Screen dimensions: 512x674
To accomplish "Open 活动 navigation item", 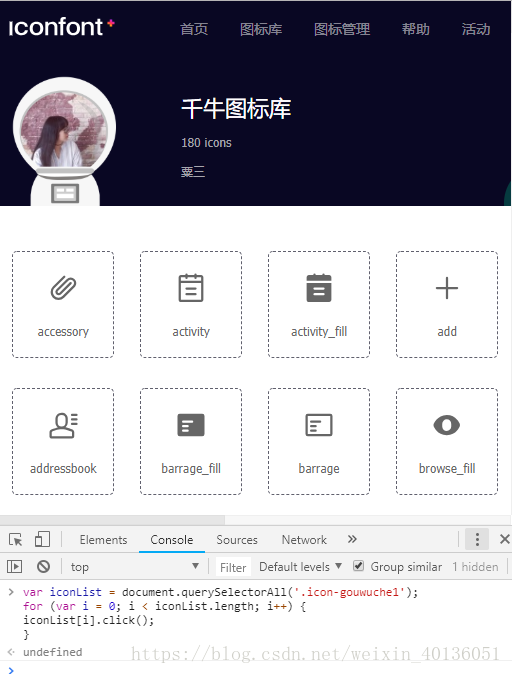I will click(476, 29).
